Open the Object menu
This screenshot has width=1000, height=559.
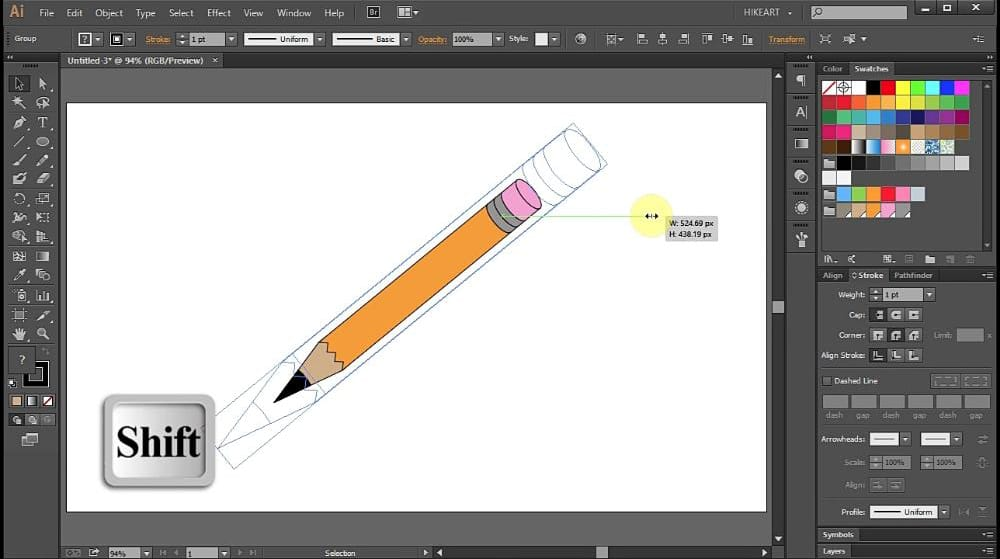pos(108,13)
